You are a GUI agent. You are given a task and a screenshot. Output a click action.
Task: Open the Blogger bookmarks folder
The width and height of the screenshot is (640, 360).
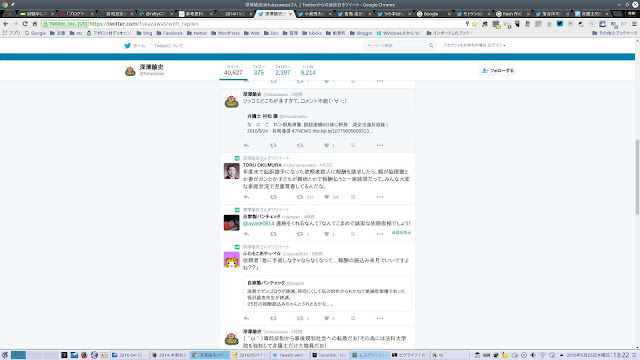click(x=361, y=33)
